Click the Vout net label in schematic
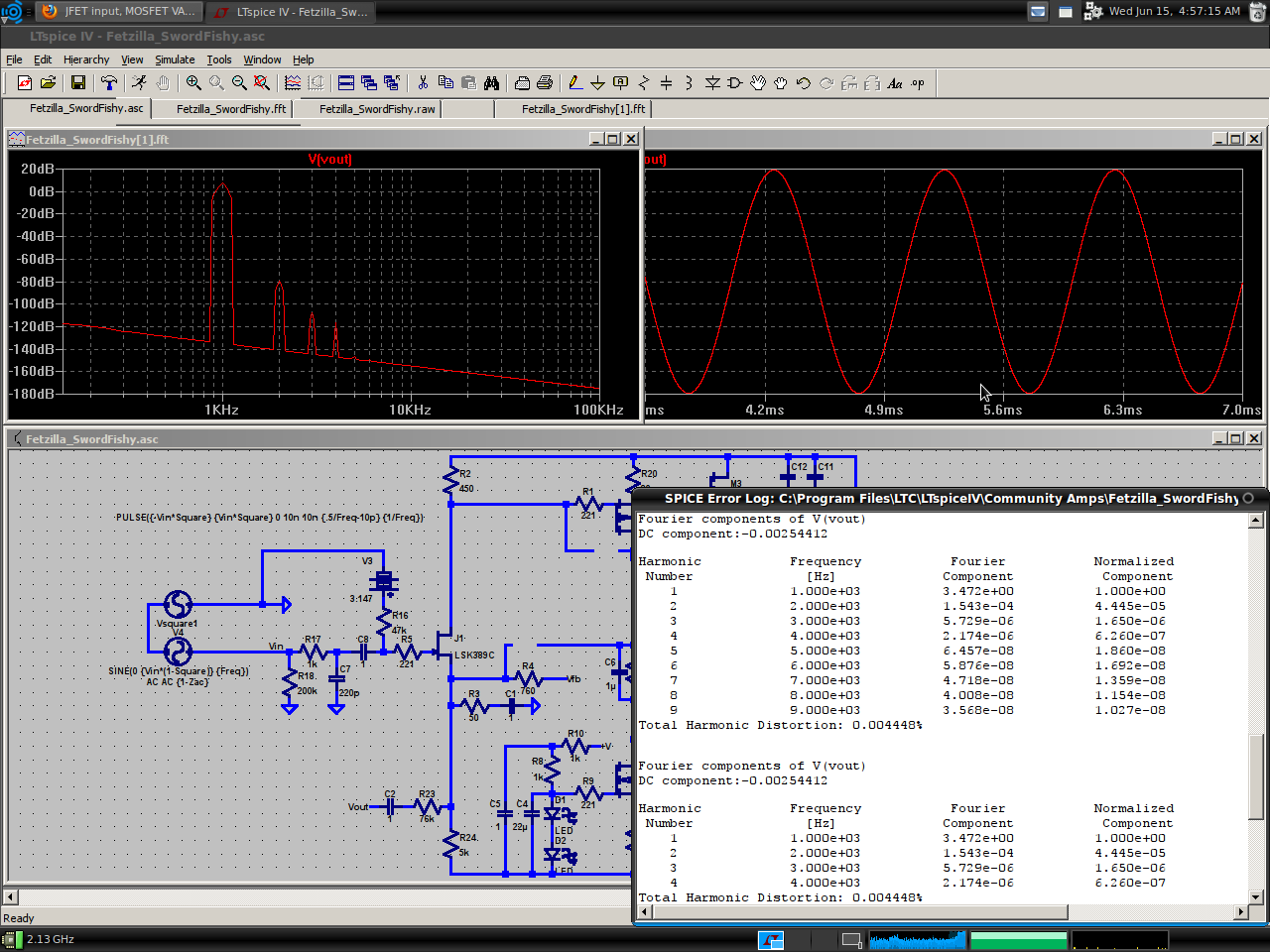The height and width of the screenshot is (952, 1270). click(x=358, y=806)
